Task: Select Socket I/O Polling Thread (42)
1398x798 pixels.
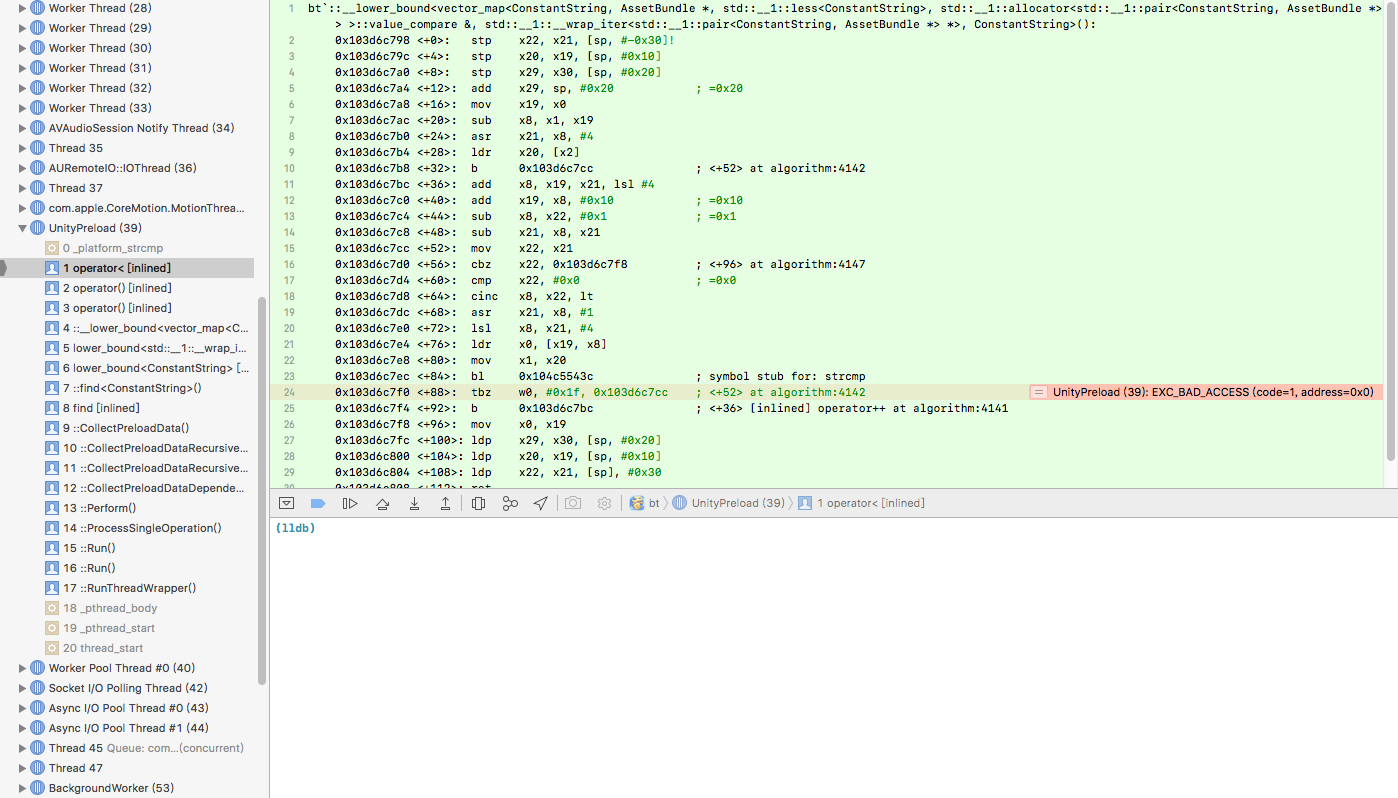Action: [x=127, y=688]
